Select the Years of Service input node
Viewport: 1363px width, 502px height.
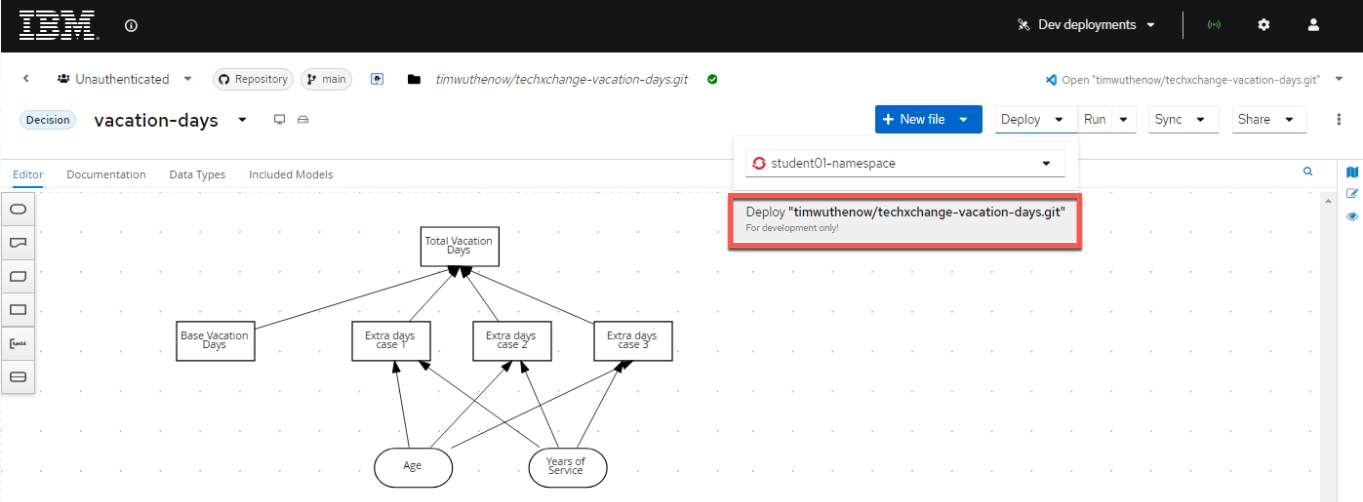click(567, 467)
